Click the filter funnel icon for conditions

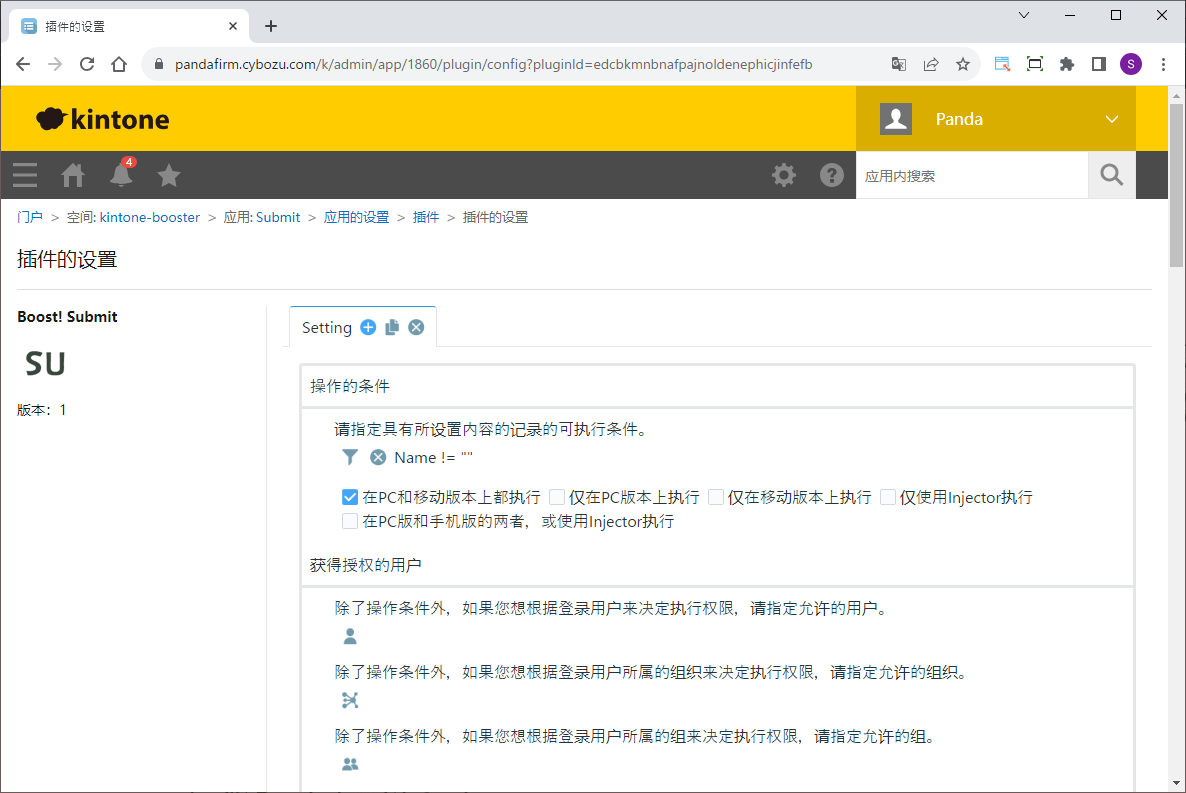pyautogui.click(x=350, y=457)
